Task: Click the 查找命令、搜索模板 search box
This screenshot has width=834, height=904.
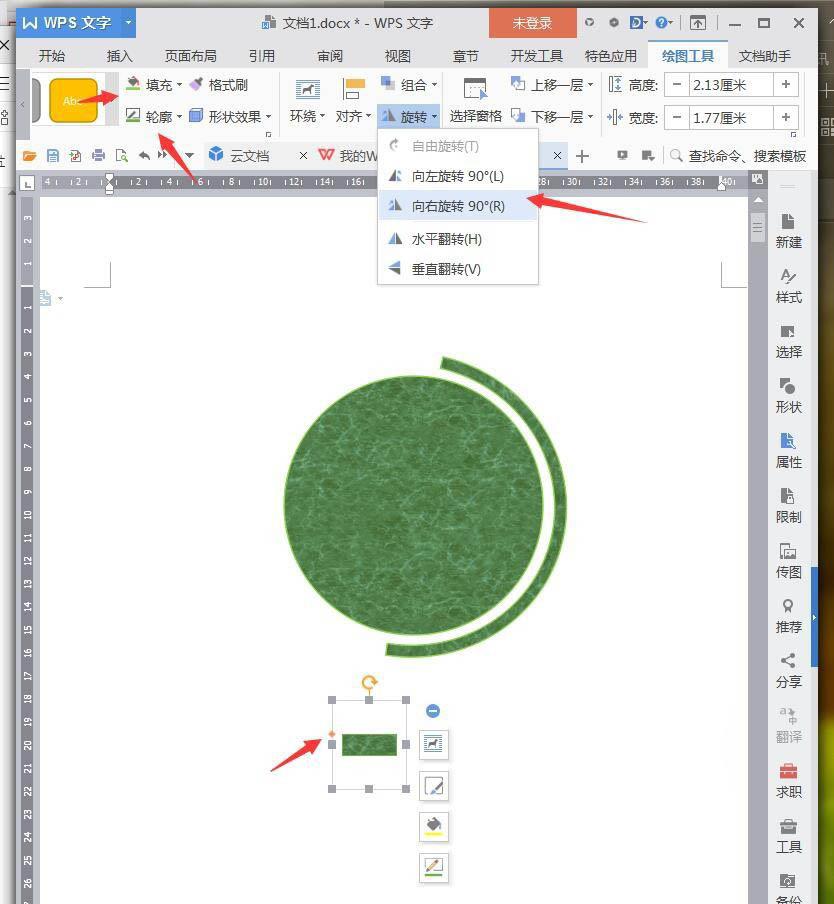Action: [738, 156]
